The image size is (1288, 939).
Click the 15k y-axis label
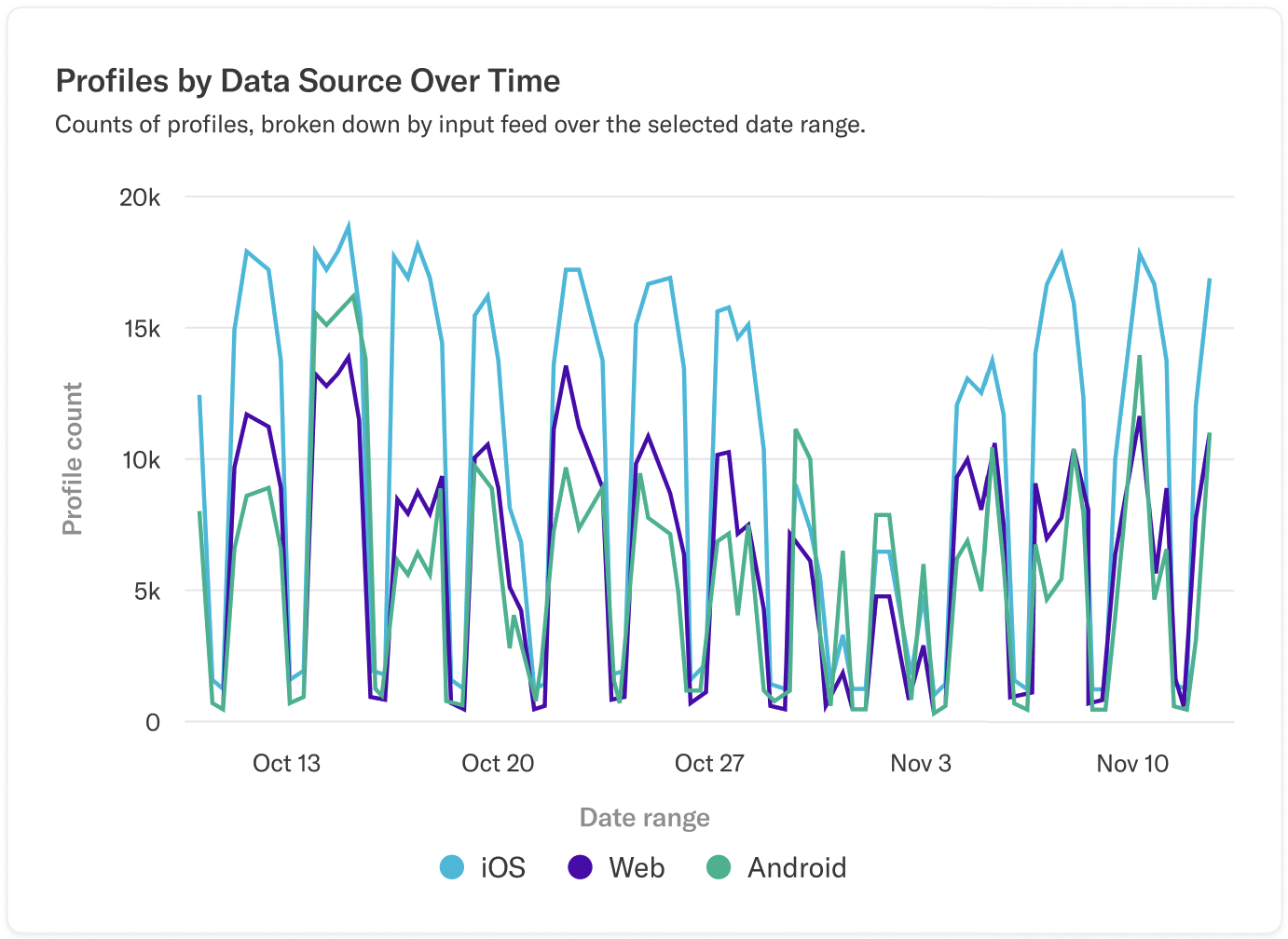140,329
